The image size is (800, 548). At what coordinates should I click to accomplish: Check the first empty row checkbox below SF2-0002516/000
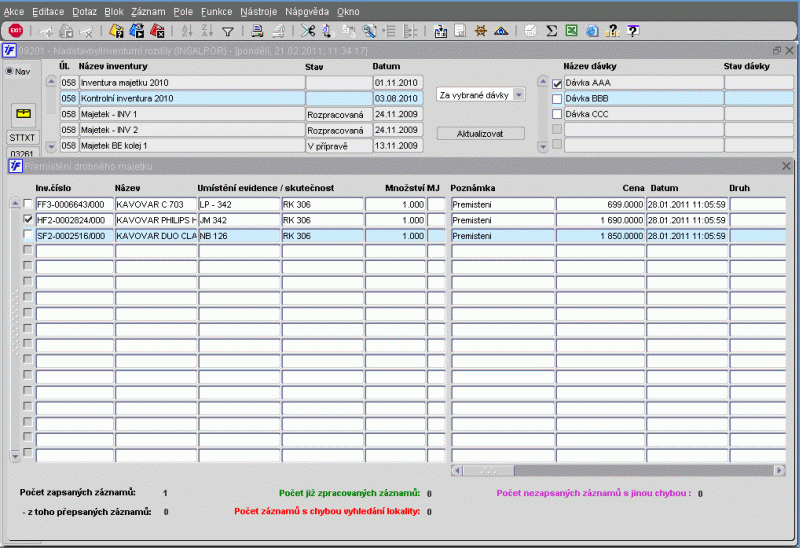pyautogui.click(x=28, y=250)
